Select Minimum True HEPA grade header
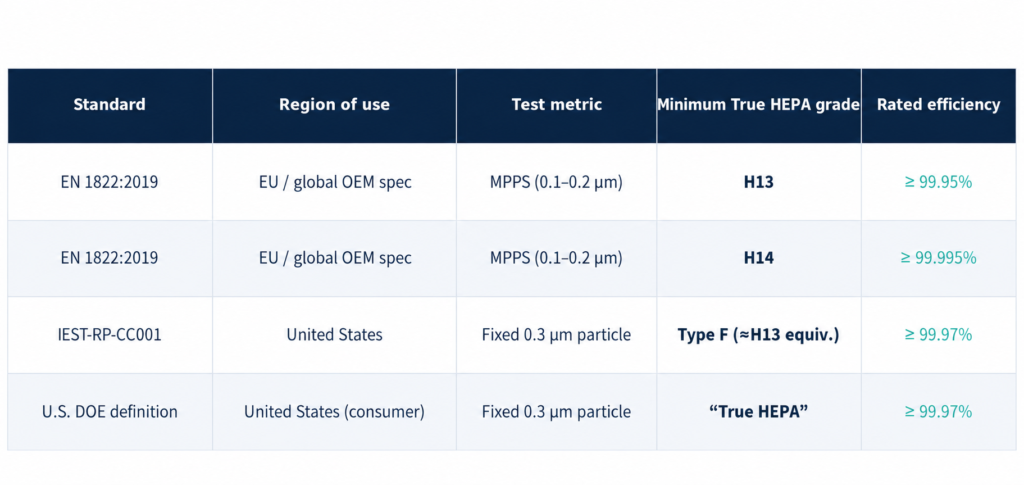 point(758,104)
